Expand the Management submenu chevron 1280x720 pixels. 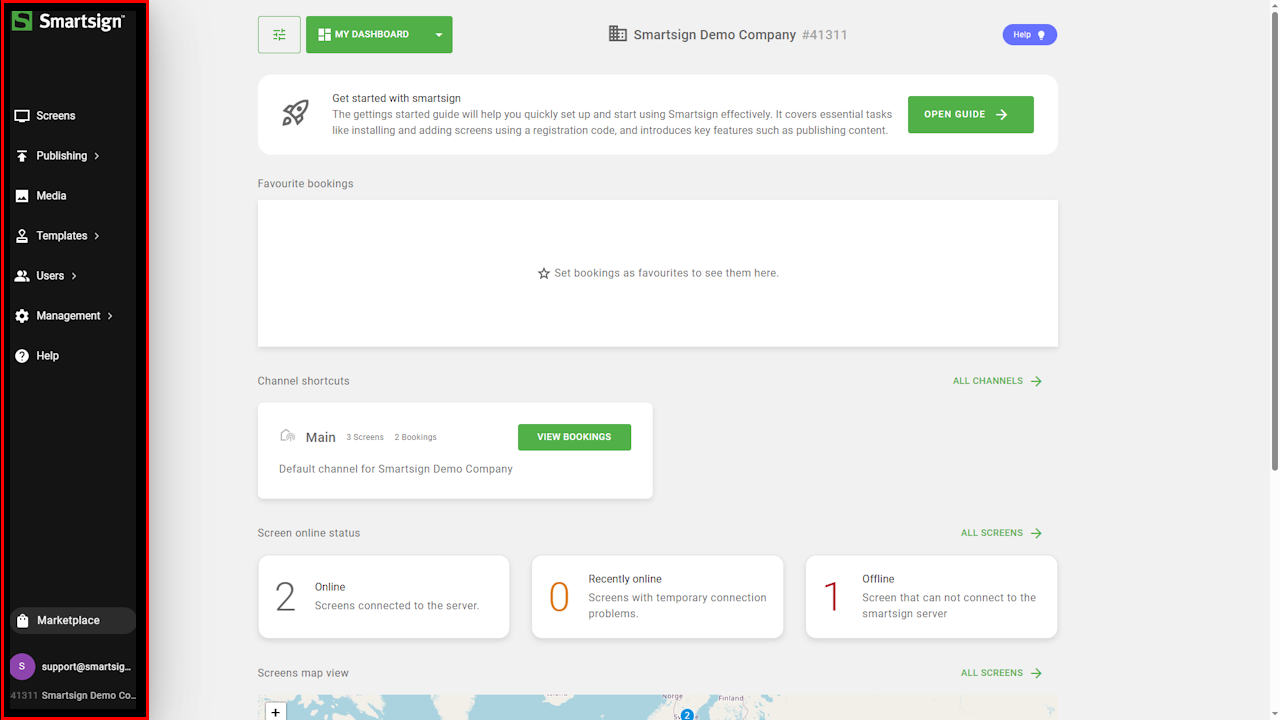click(x=110, y=316)
